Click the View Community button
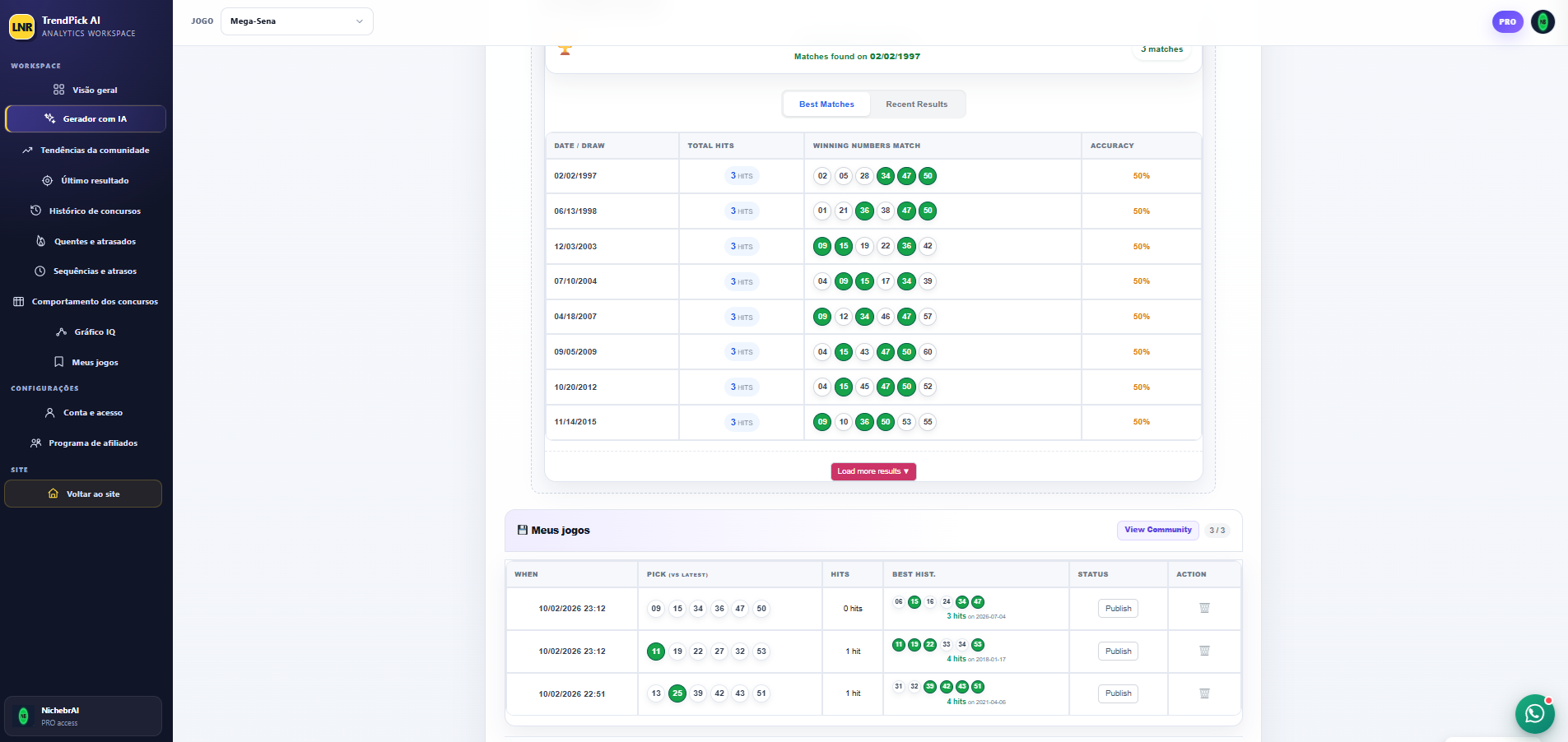1568x742 pixels. click(1158, 530)
